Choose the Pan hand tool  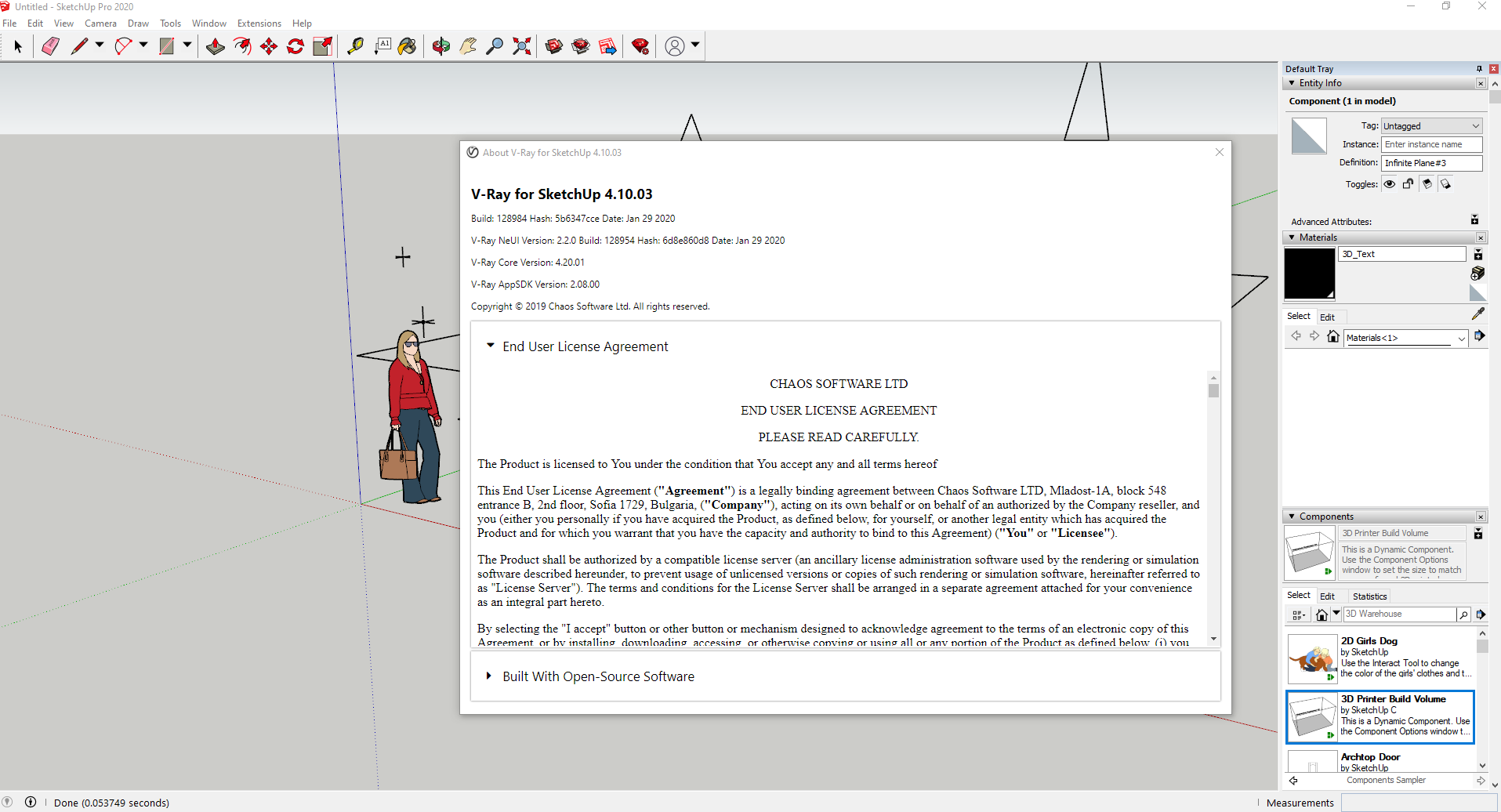pyautogui.click(x=468, y=47)
